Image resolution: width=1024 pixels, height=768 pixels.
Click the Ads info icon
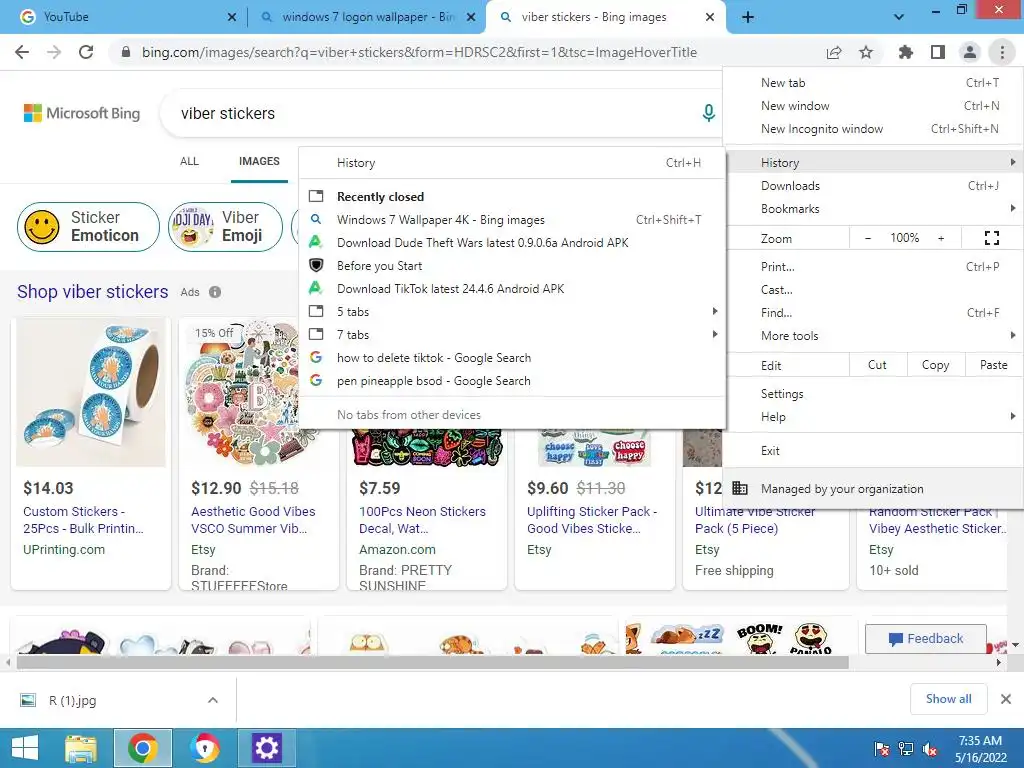click(215, 292)
